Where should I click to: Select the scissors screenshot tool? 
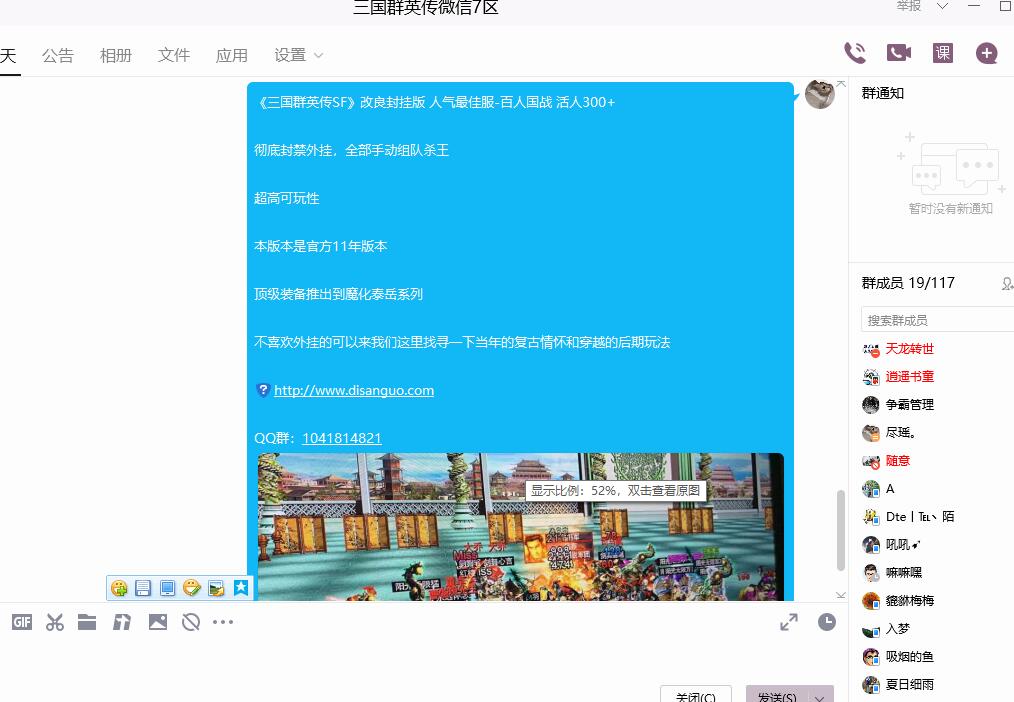point(55,622)
